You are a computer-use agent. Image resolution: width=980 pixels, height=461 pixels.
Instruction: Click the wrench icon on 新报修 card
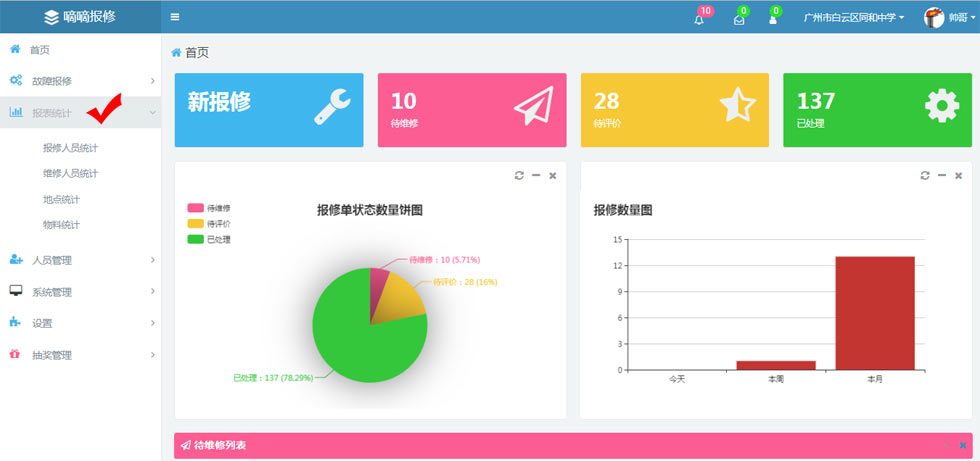[x=332, y=107]
